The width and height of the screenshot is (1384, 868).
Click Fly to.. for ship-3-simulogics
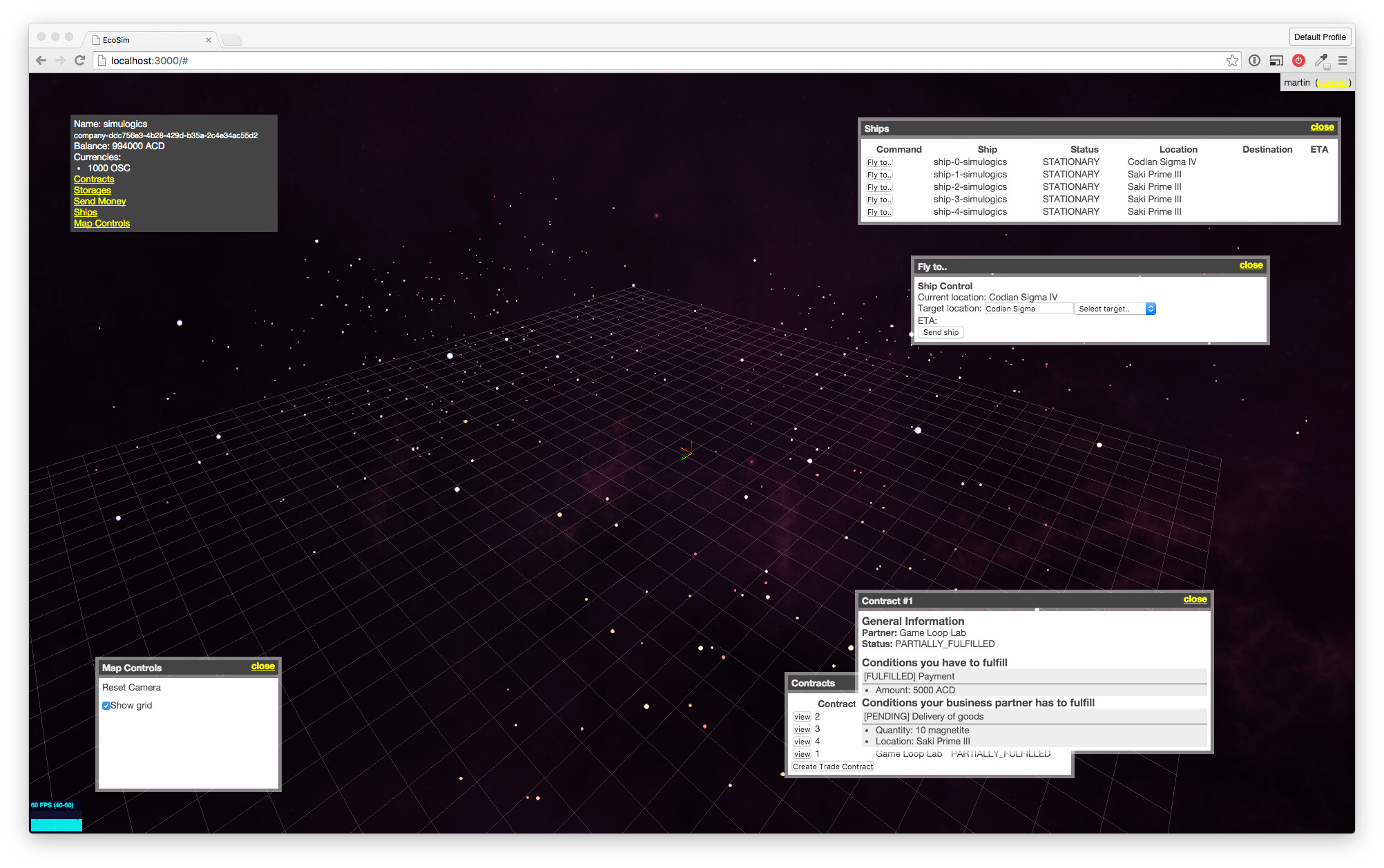coord(879,200)
